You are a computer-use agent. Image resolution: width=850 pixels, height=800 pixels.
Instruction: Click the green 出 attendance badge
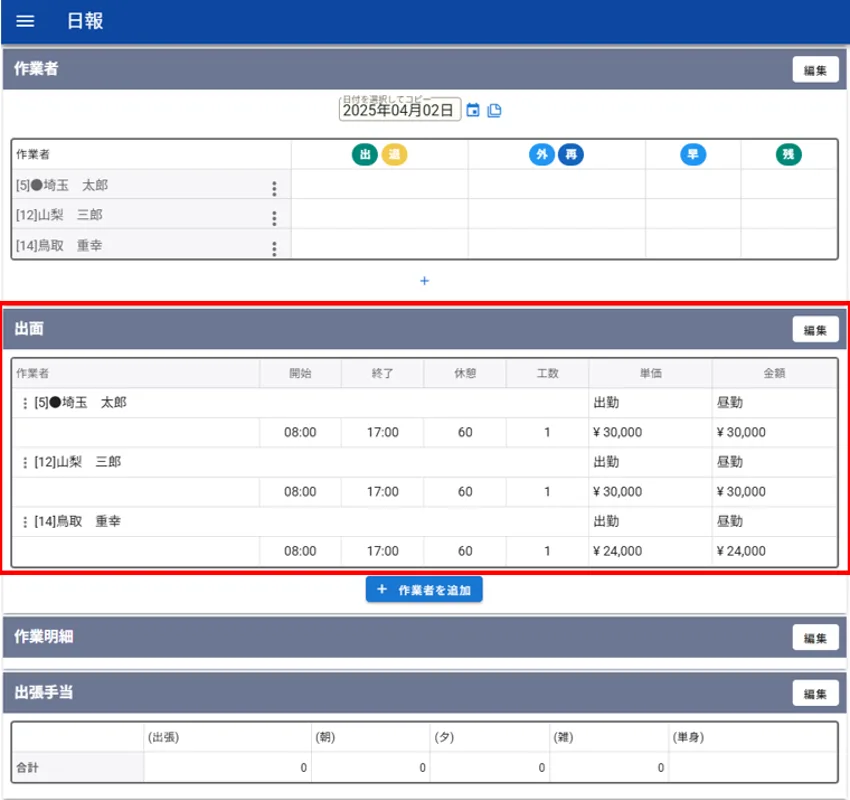pos(364,154)
